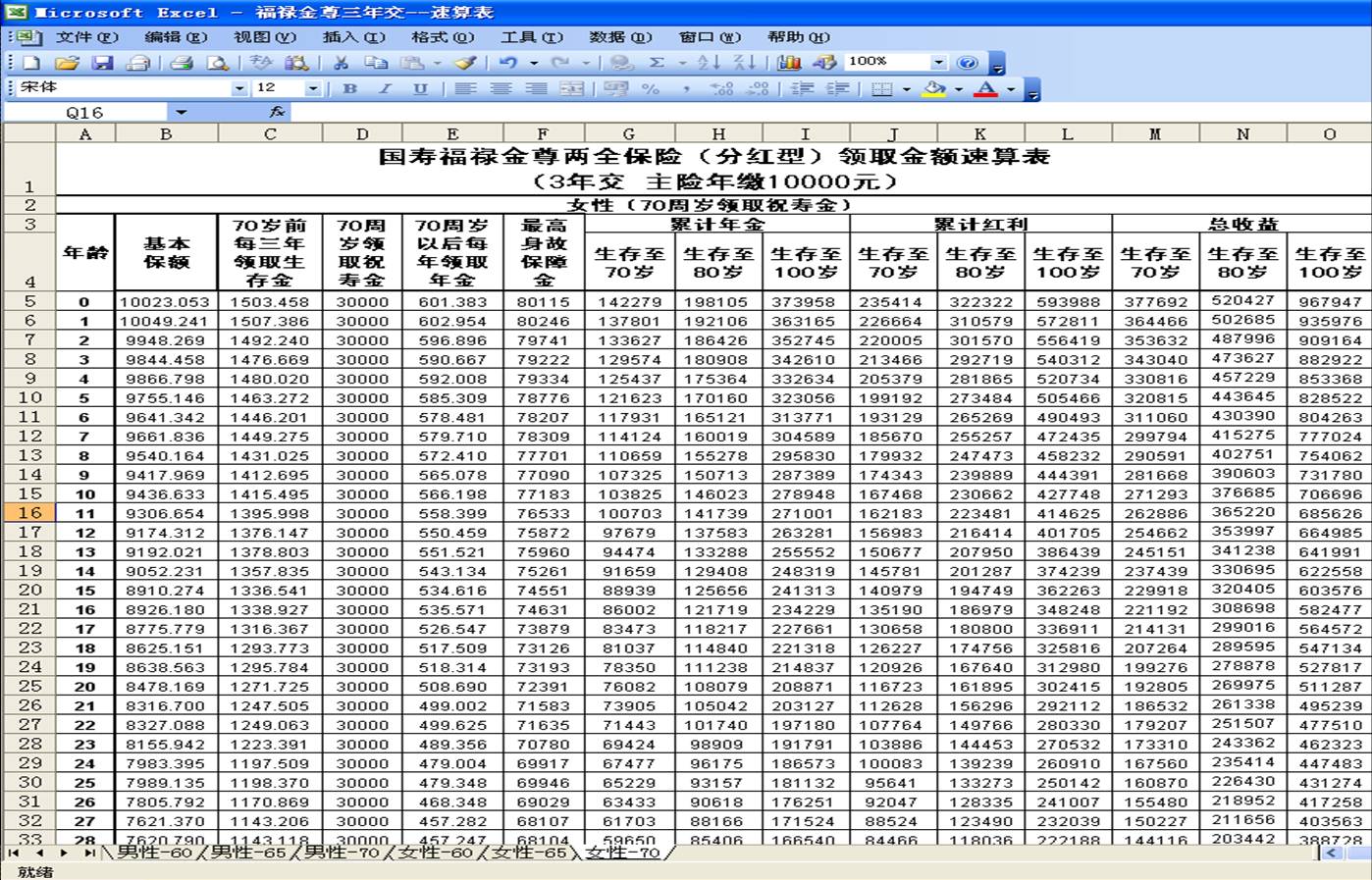Insert hyperlink with the globe icon
The width and height of the screenshot is (1372, 880).
[x=621, y=63]
